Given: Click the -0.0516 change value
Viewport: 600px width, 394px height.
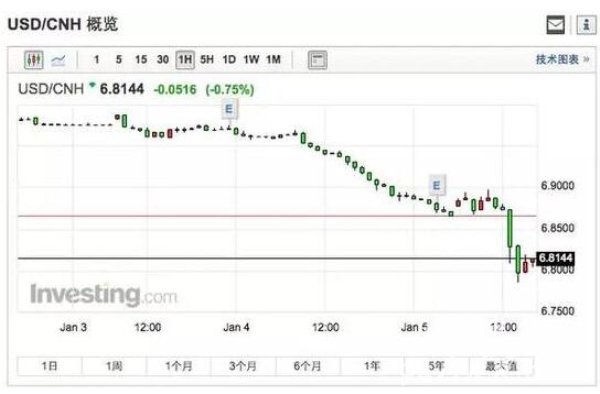Looking at the screenshot, I should point(175,90).
